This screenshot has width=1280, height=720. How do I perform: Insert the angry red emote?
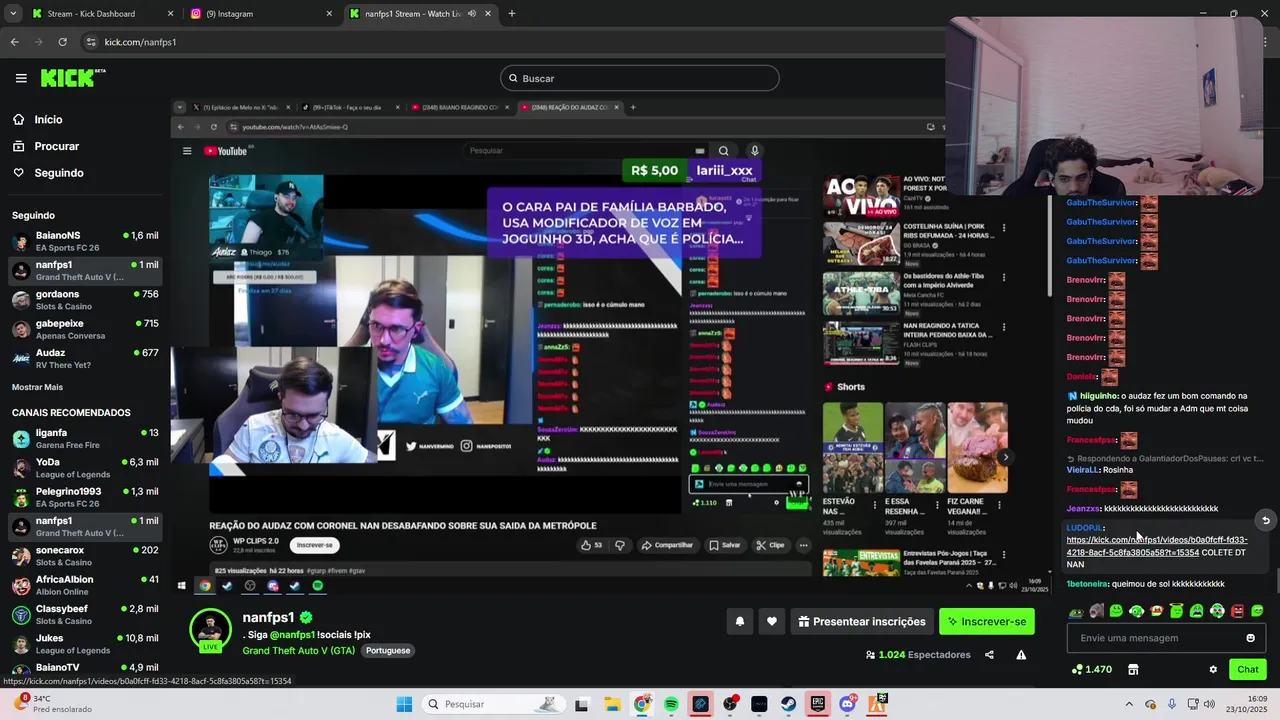(1238, 611)
